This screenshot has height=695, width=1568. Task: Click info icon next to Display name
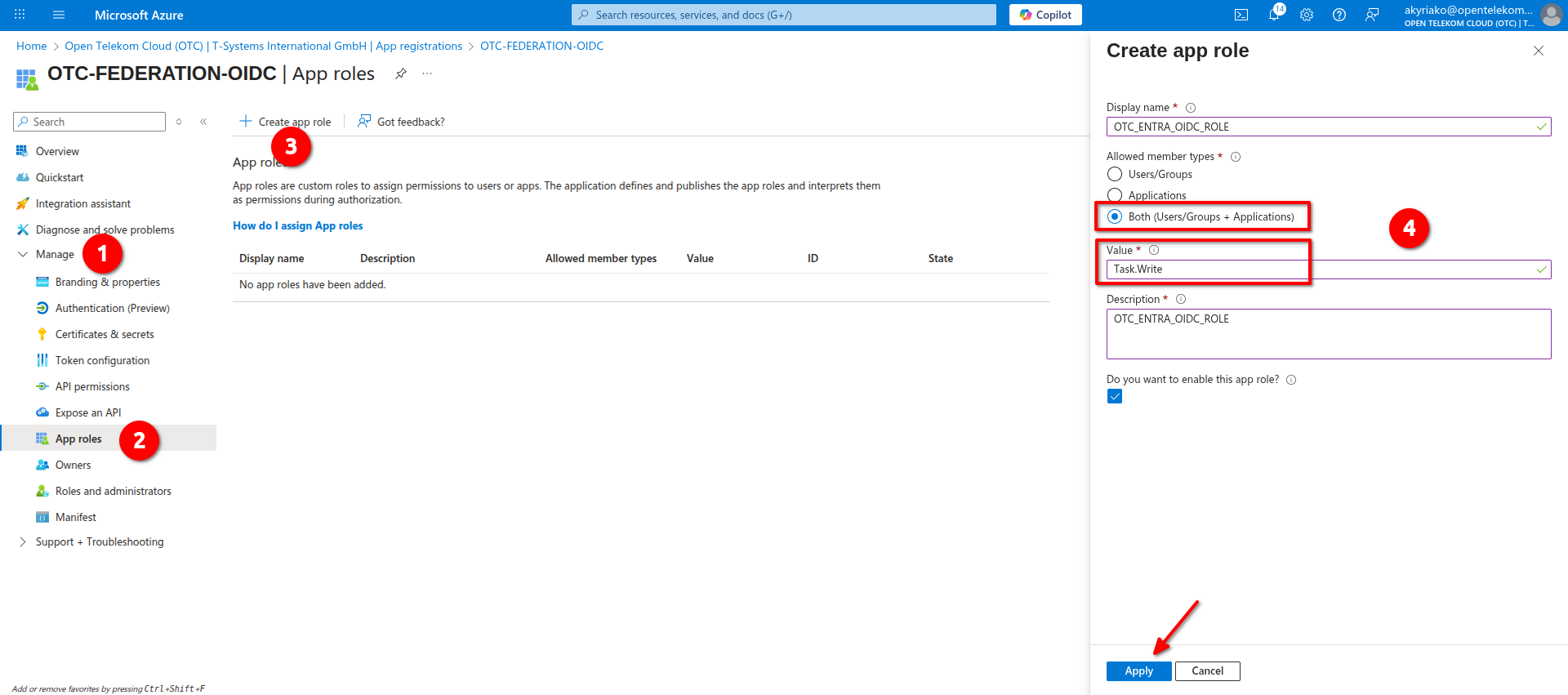pos(1191,108)
